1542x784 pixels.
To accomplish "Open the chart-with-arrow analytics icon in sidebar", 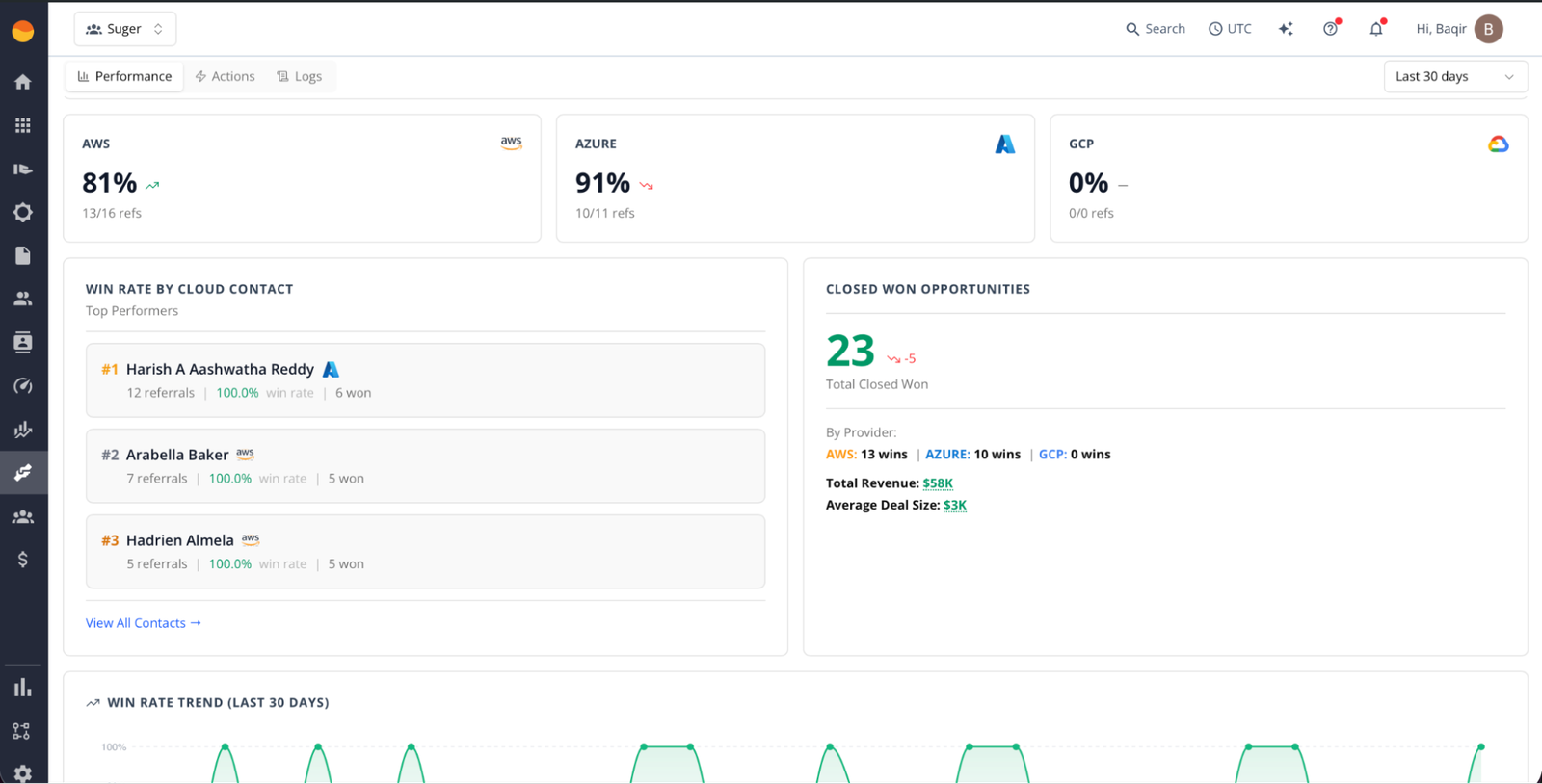I will click(x=23, y=430).
